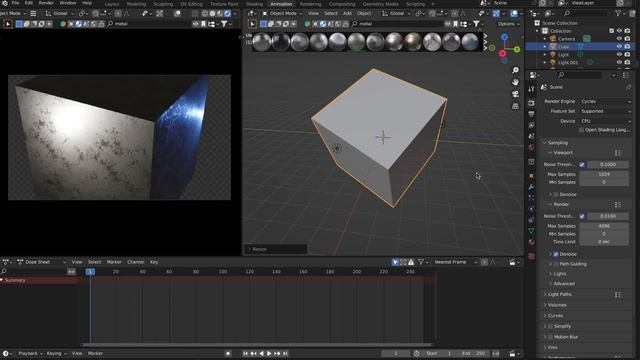Open the Object Mode dropdown in 3D viewport

click(x=282, y=13)
